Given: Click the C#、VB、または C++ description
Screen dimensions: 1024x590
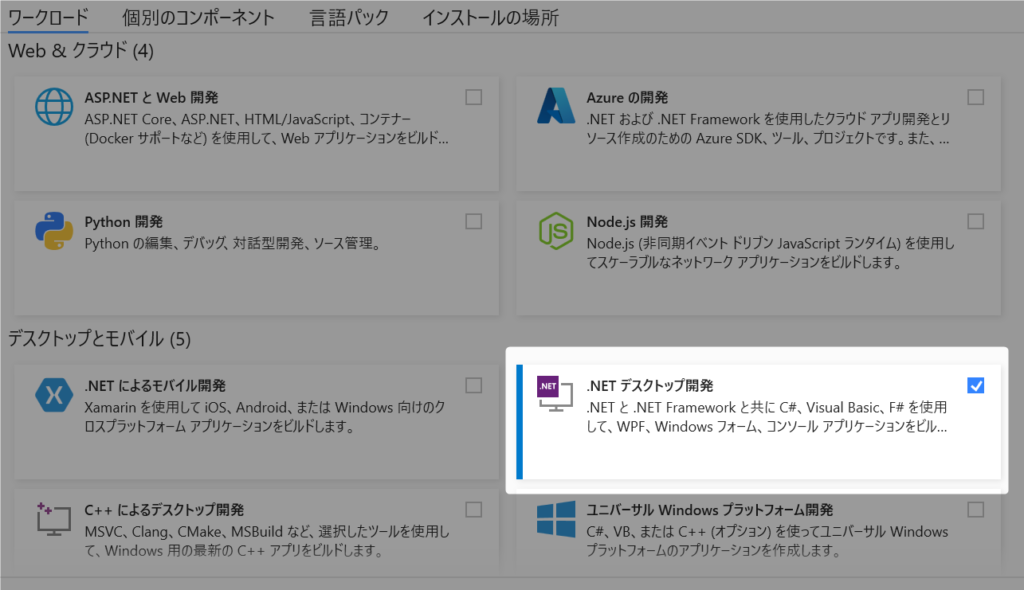Looking at the screenshot, I should [x=767, y=541].
